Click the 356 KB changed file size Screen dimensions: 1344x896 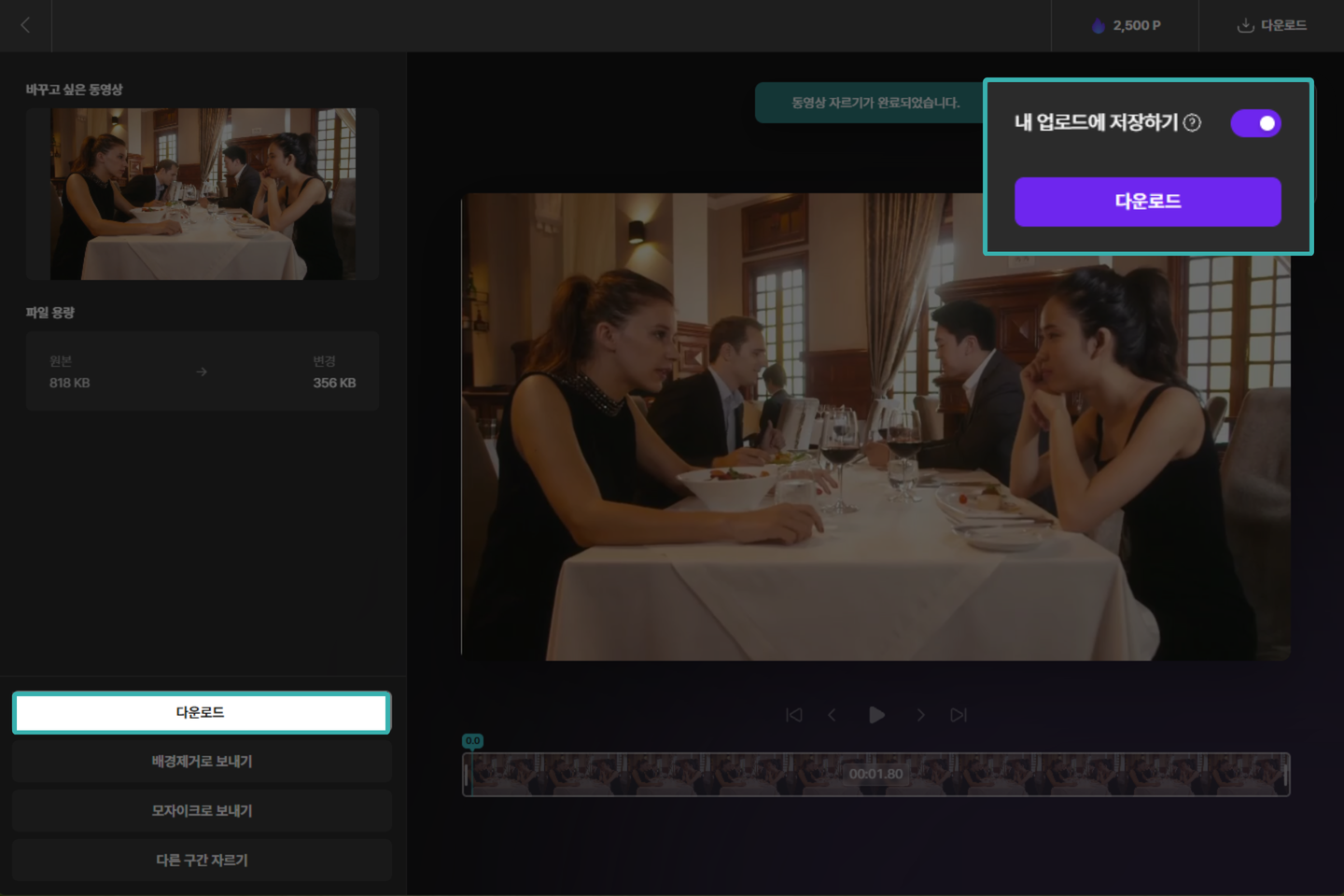pos(334,383)
